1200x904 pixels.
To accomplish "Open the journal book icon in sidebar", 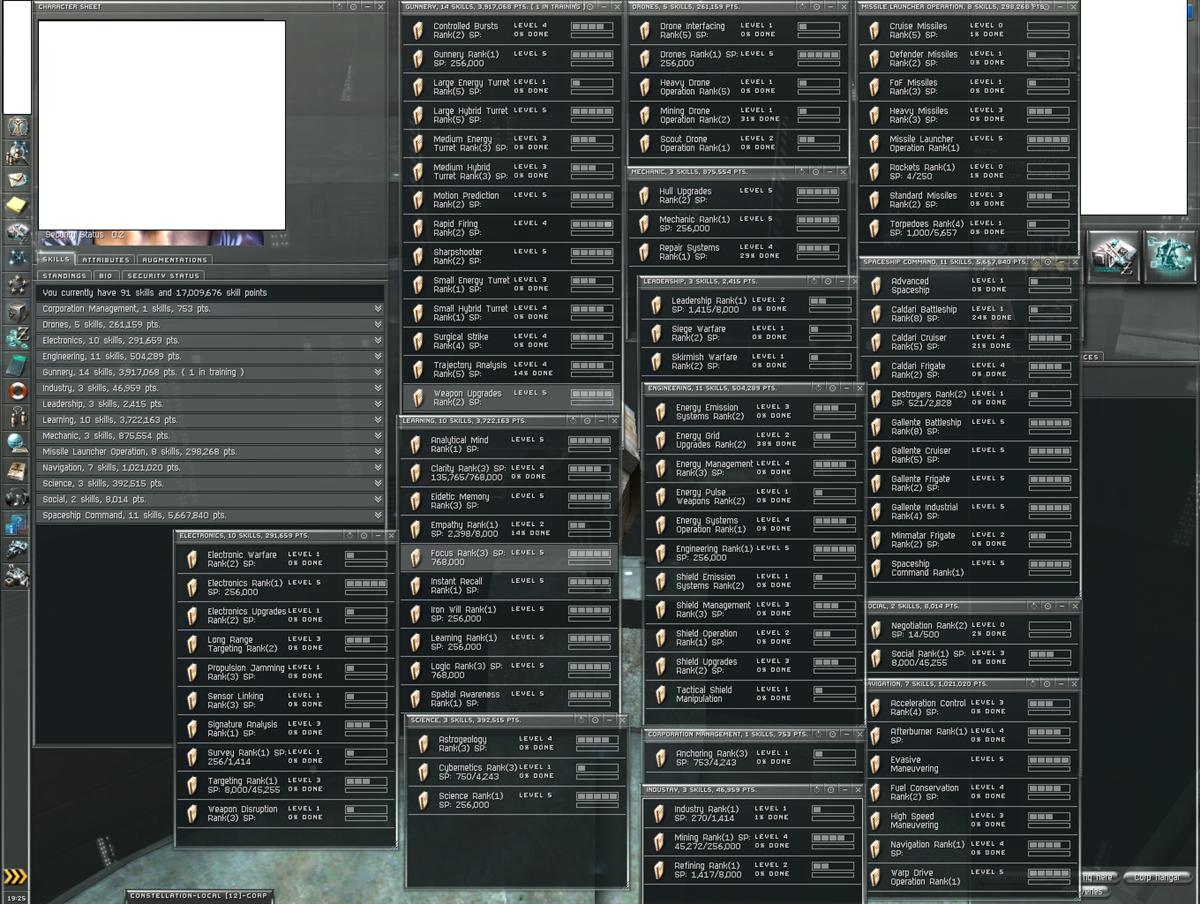I will [x=17, y=470].
